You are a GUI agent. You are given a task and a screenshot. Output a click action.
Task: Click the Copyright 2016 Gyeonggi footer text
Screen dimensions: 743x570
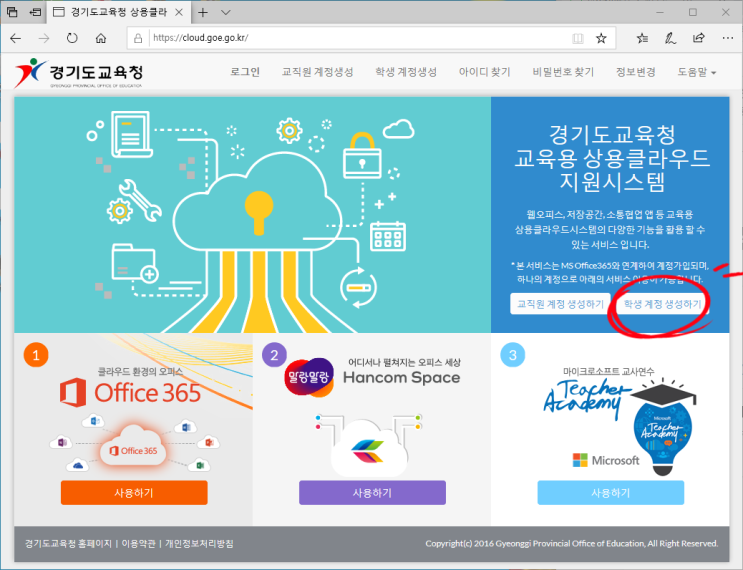coord(571,543)
